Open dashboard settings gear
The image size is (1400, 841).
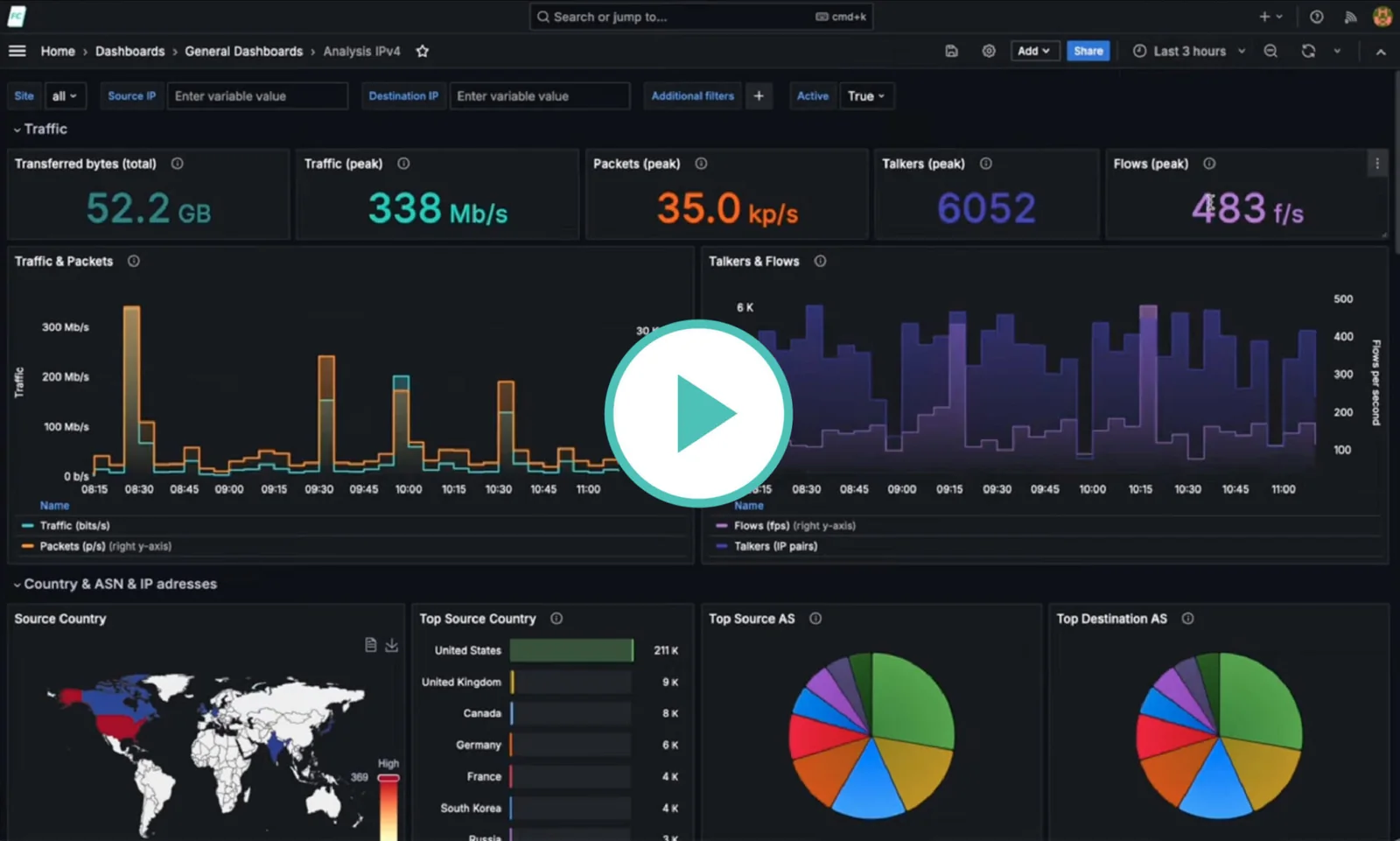(989, 51)
